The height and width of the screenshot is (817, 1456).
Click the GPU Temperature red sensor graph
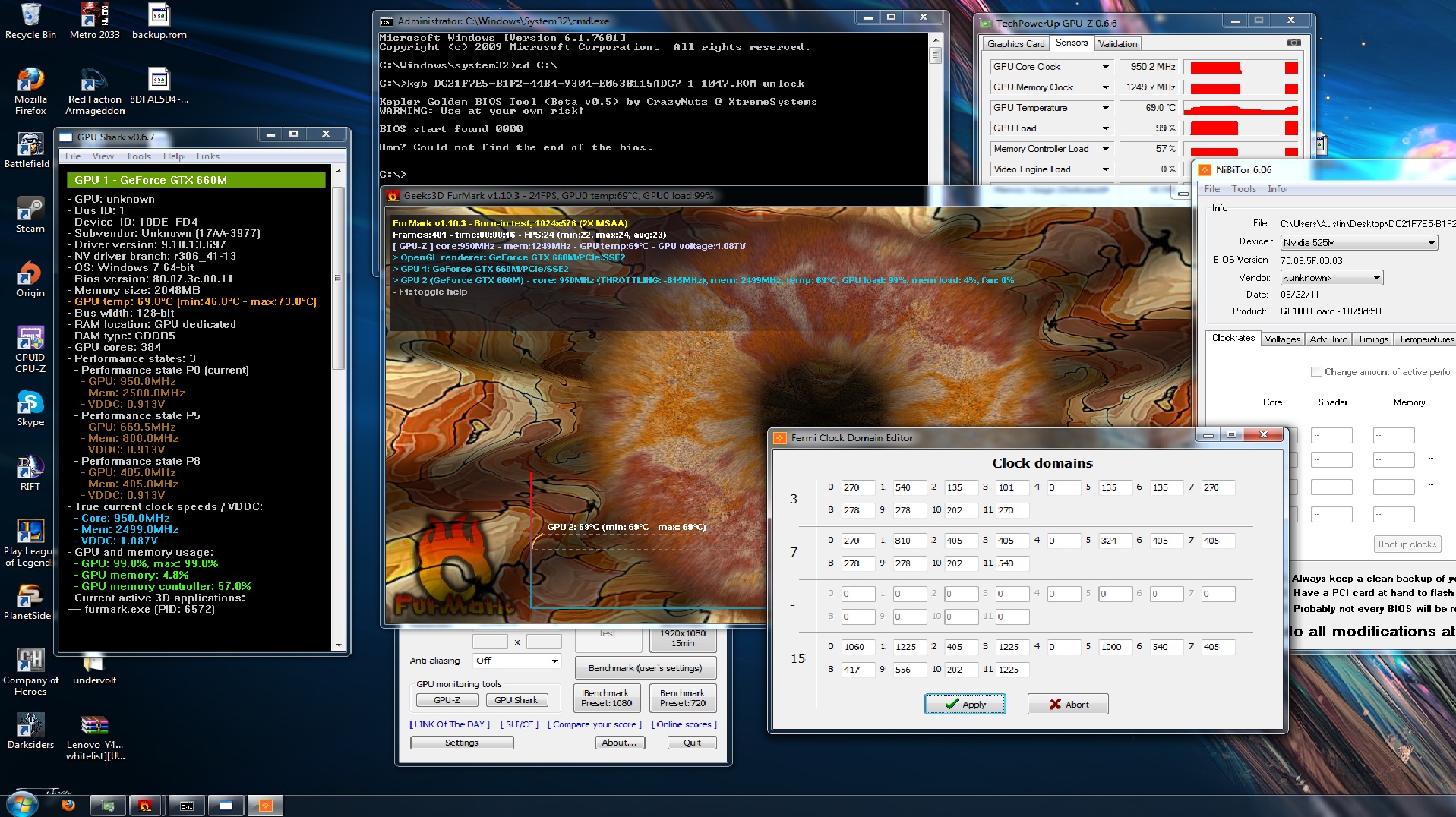[x=1241, y=109]
